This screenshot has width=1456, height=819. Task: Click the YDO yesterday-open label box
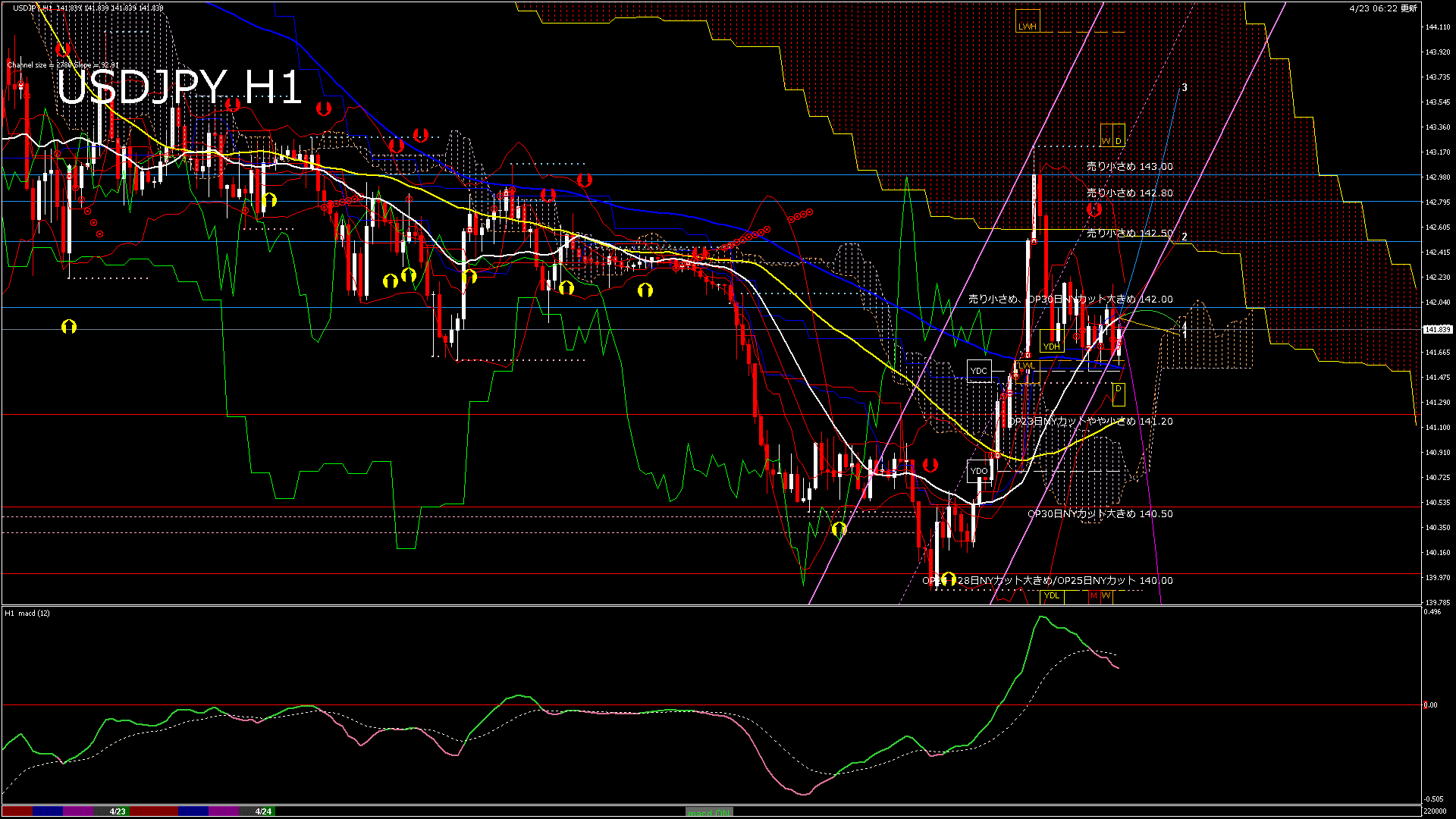tap(979, 471)
